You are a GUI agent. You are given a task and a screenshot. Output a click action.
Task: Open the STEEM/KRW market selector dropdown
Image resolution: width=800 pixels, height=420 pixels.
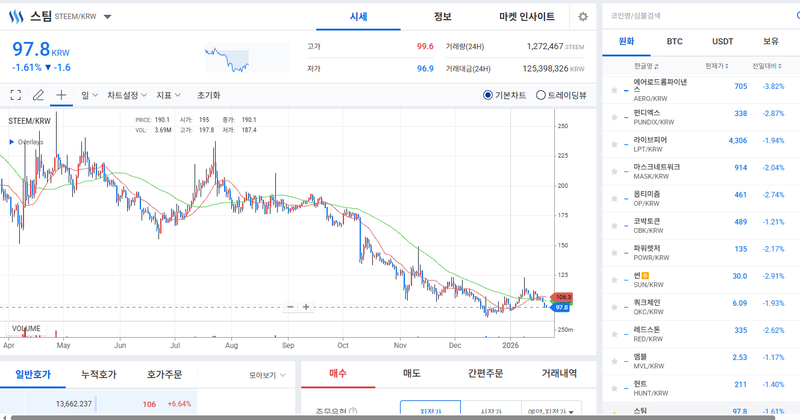[x=107, y=17]
